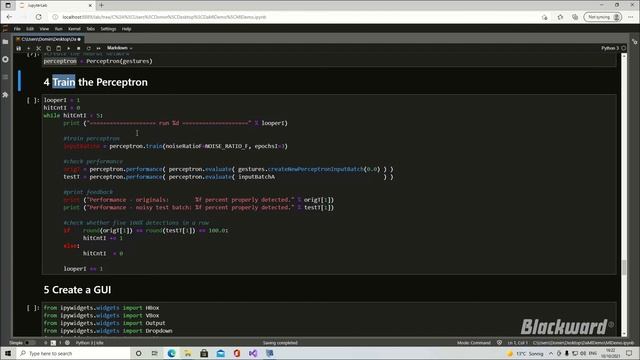Click the Python 3 kernel name in toolbar

pos(610,48)
